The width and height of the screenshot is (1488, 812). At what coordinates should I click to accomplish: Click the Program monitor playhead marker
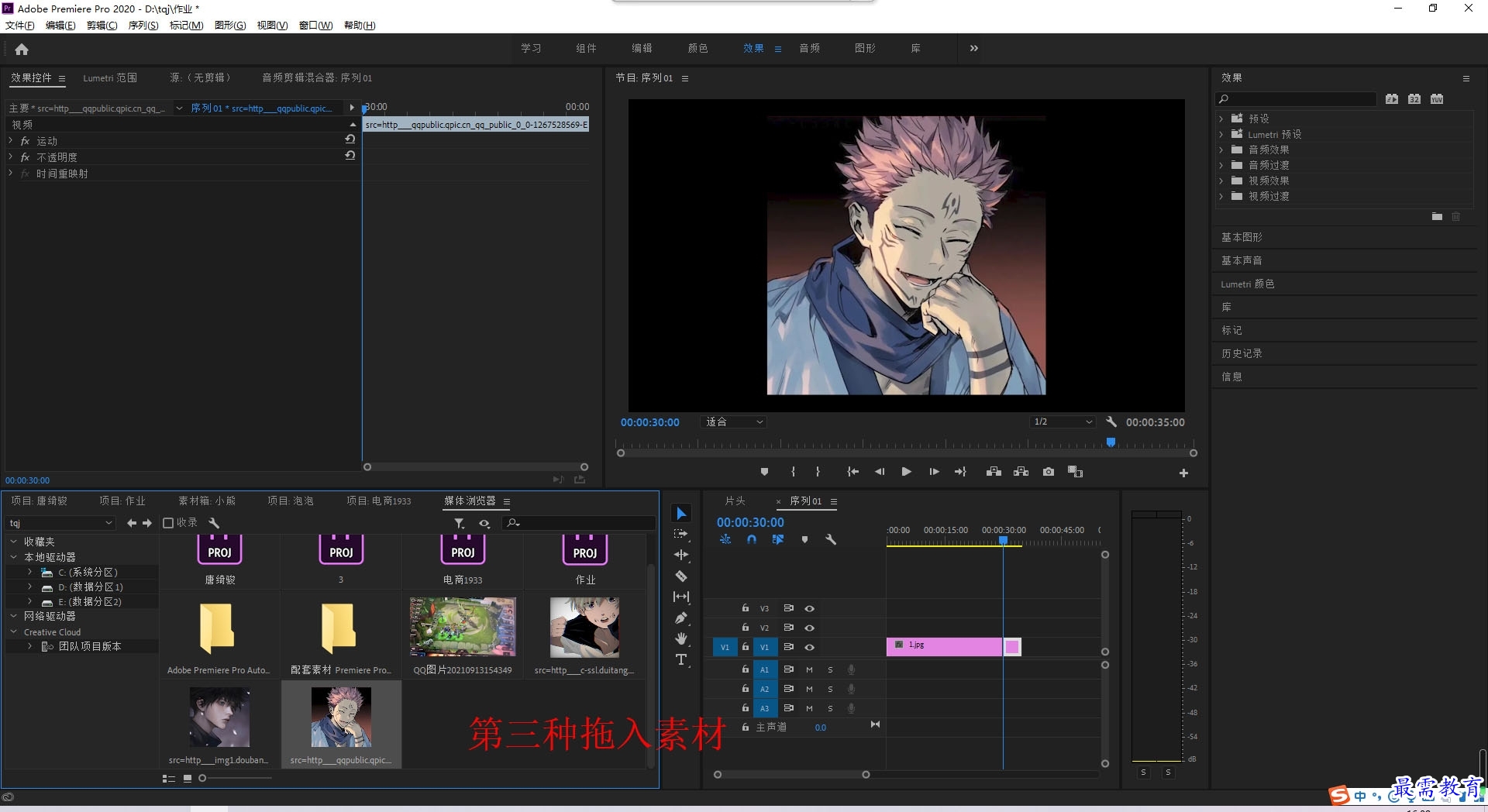pyautogui.click(x=1111, y=442)
